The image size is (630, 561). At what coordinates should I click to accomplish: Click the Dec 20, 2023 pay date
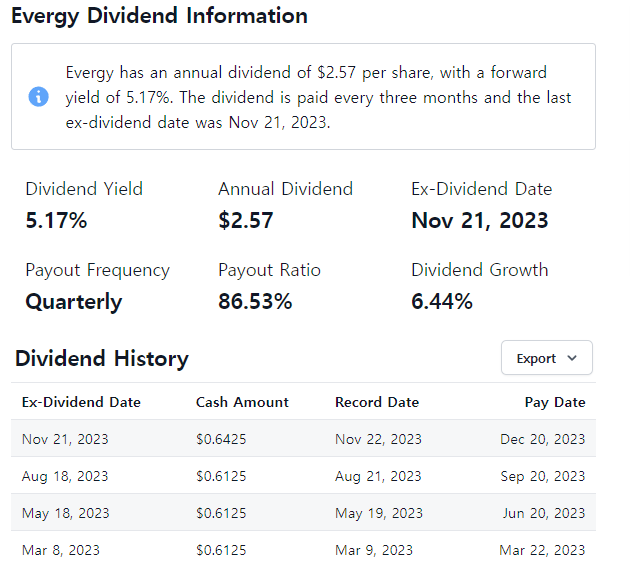coord(543,439)
